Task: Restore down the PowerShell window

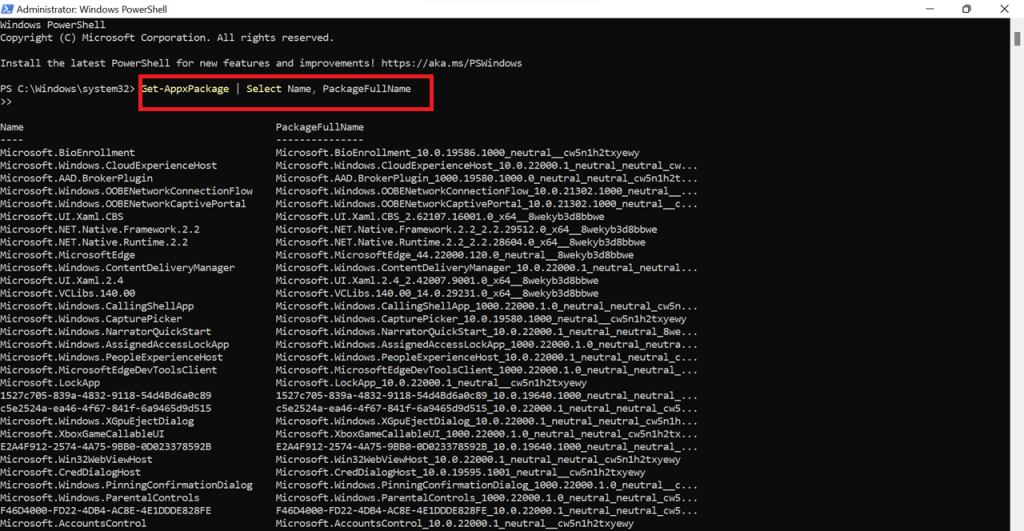Action: [966, 9]
